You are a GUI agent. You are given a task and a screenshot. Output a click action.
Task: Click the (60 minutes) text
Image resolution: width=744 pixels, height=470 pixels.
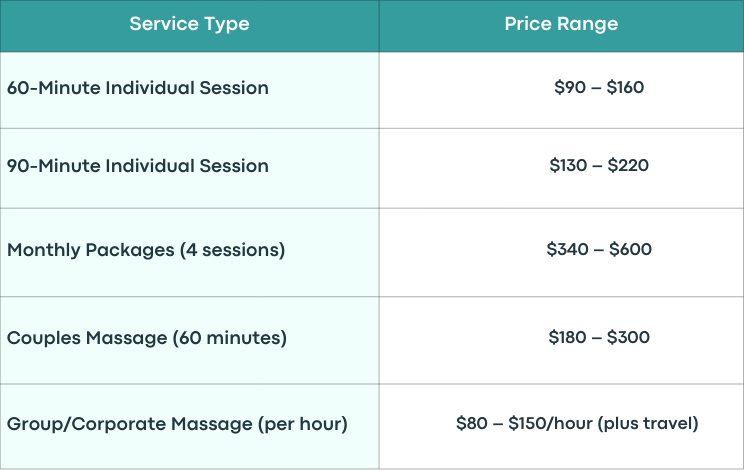[x=229, y=338]
